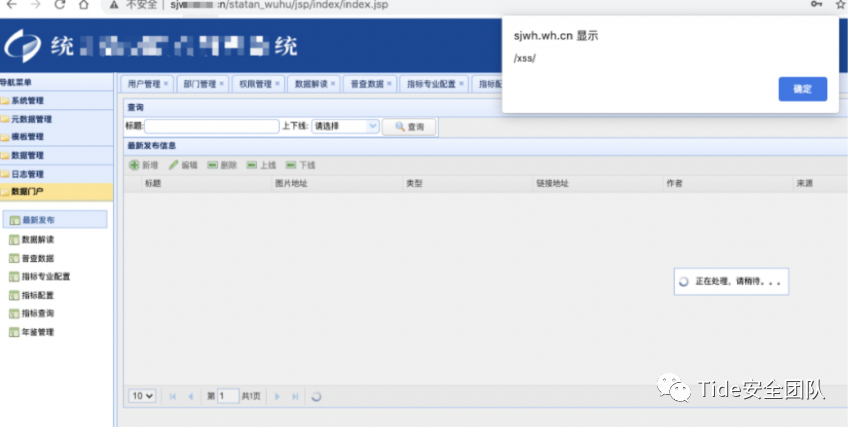The image size is (853, 427).
Task: Click the pagination refresh icon
Action: point(316,397)
